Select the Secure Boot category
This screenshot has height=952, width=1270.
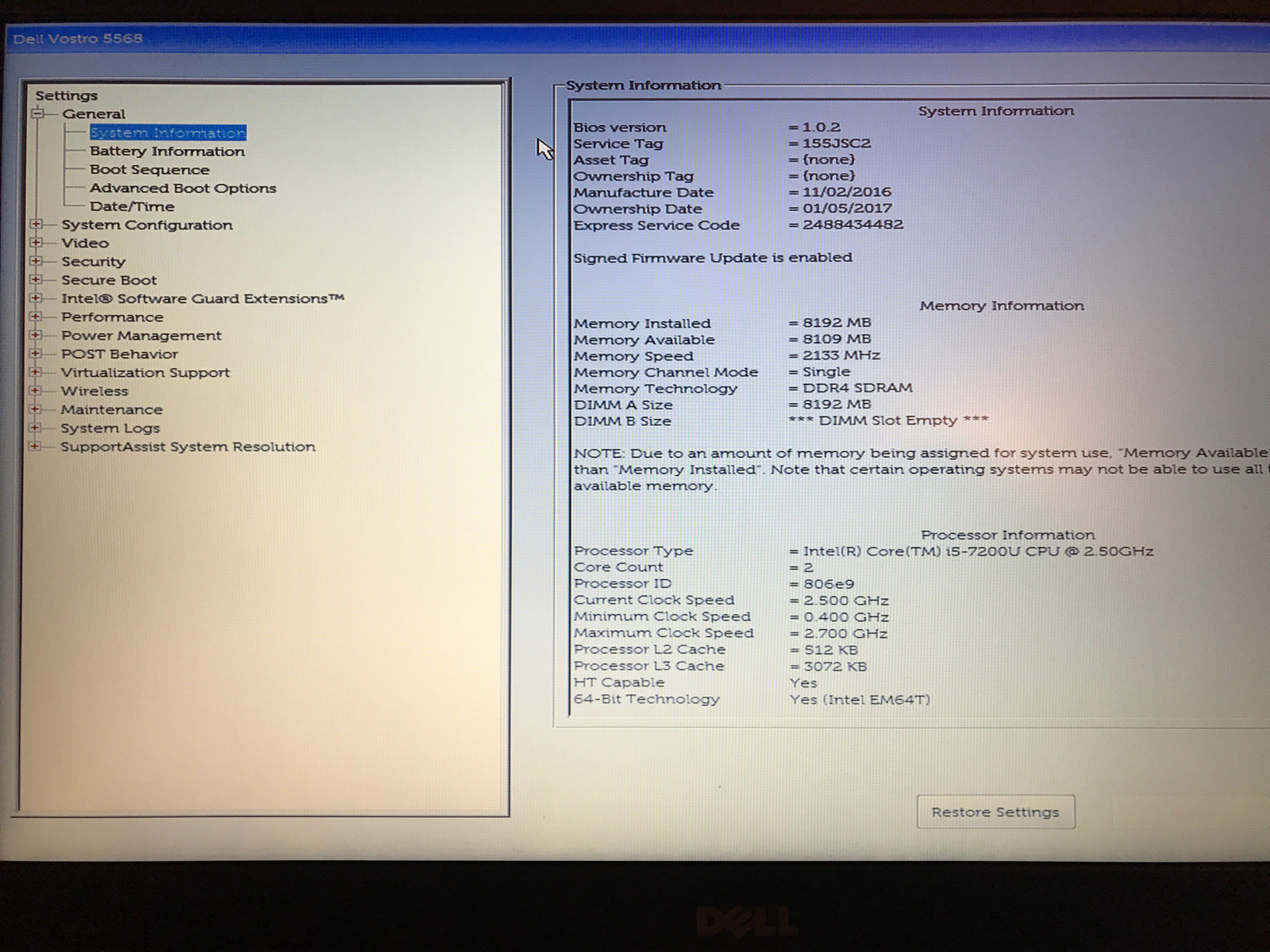pos(109,280)
